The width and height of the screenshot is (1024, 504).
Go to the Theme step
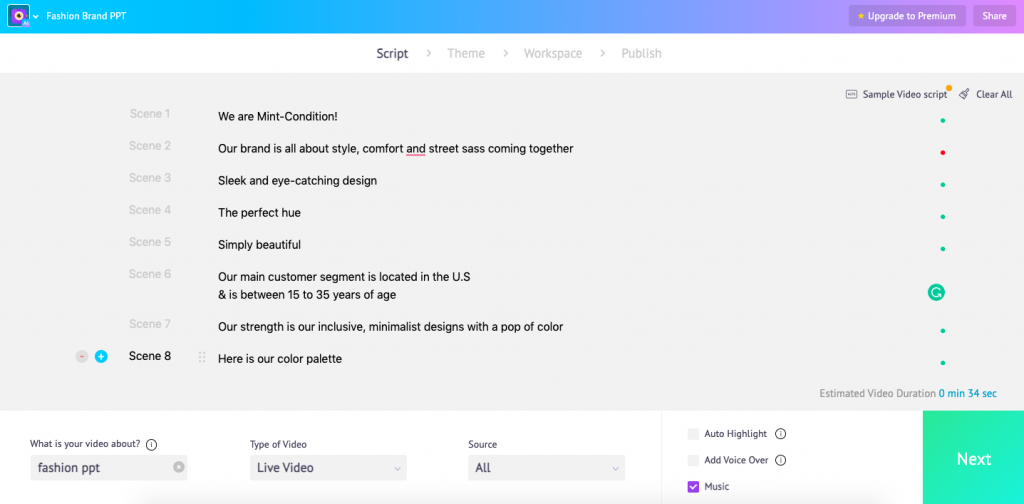(466, 54)
